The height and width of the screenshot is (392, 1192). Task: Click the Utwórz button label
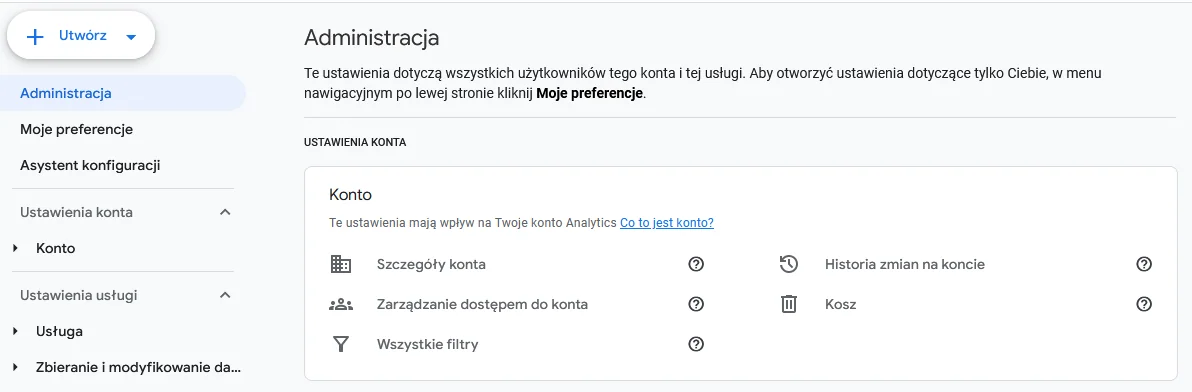tap(83, 36)
